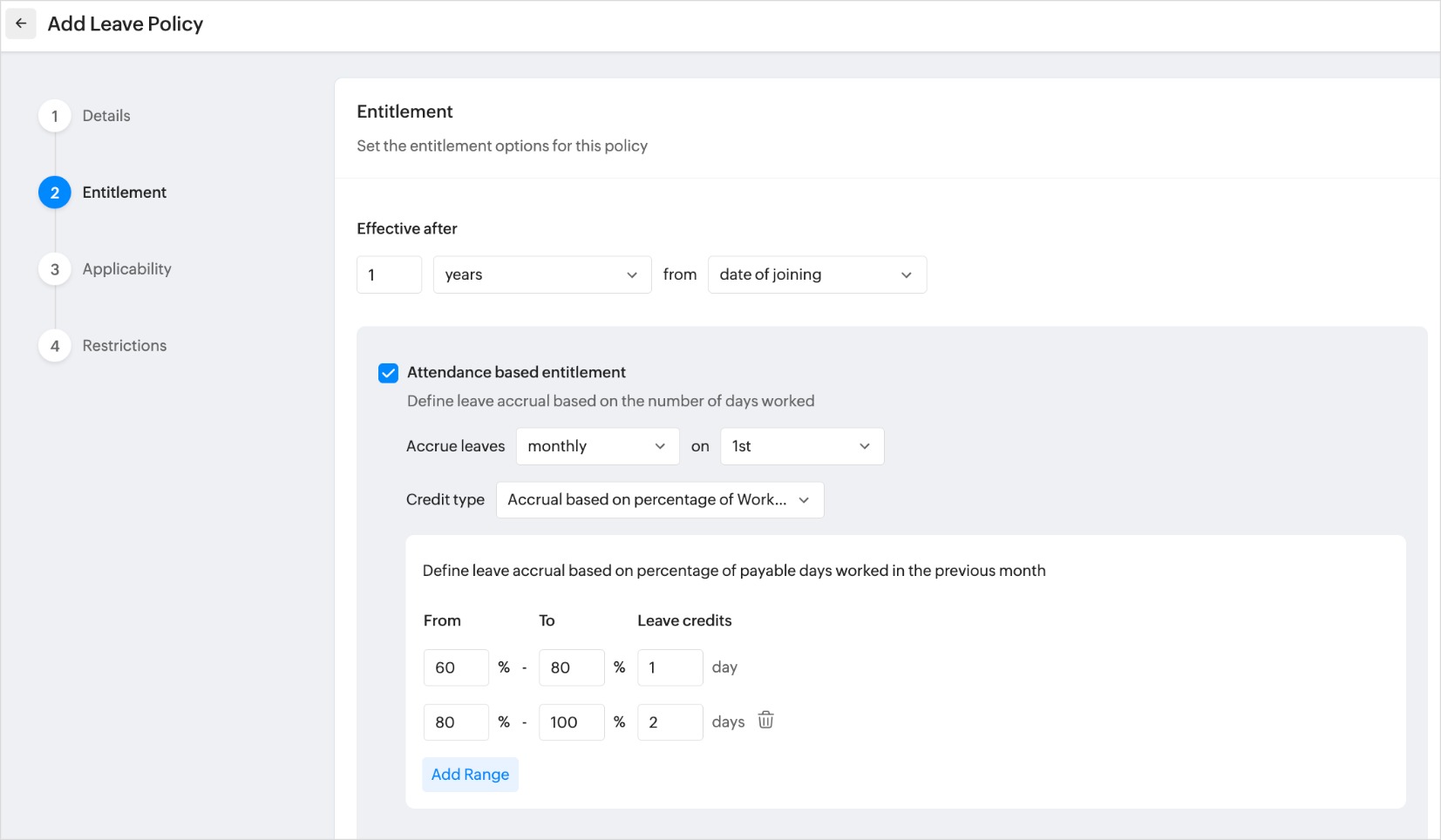Screen dimensions: 1441x840
Task: Edit the second row To 100 field
Action: (x=571, y=722)
